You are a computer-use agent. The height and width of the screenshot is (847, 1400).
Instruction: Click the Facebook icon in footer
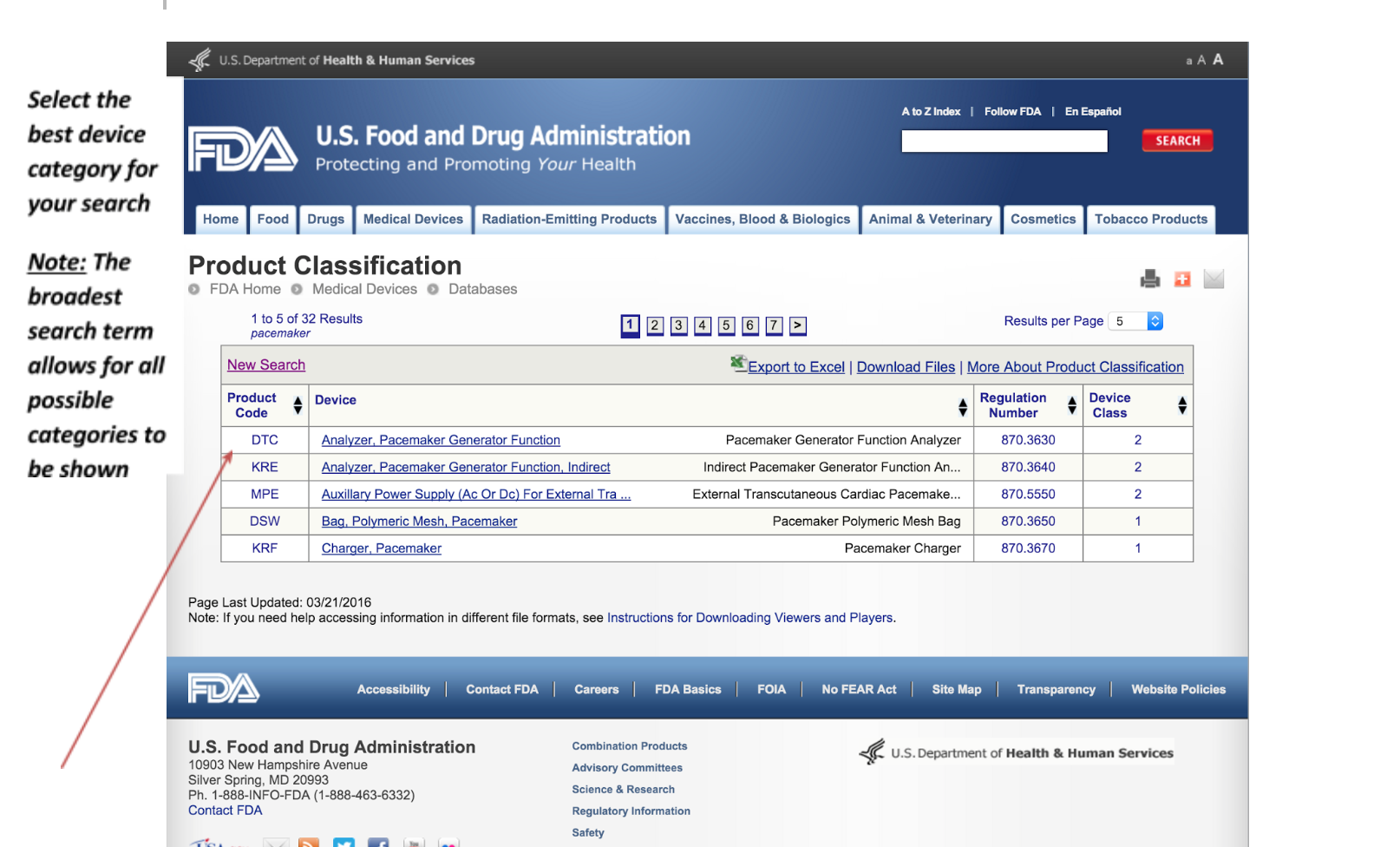click(378, 843)
